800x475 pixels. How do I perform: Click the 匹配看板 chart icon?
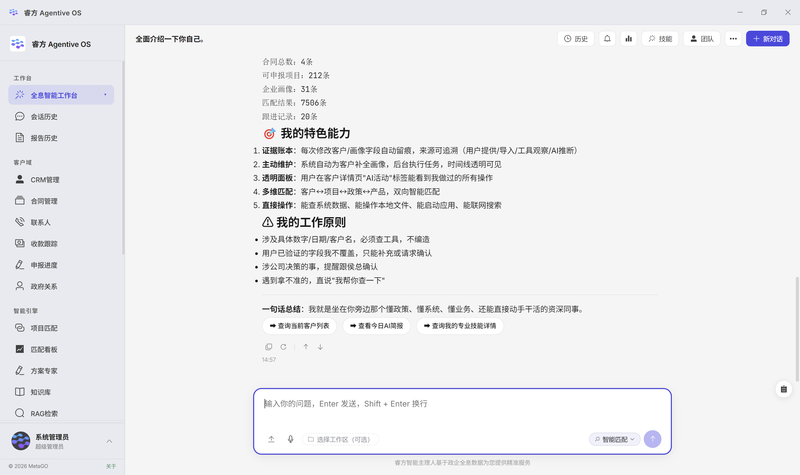point(19,349)
